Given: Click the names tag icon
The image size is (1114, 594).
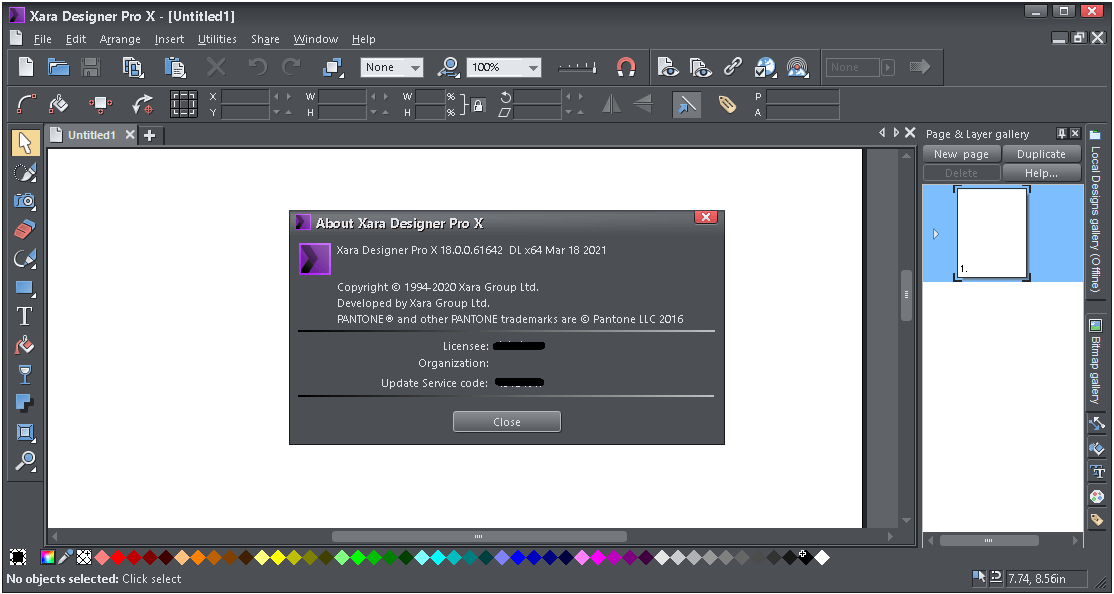Looking at the screenshot, I should [726, 105].
